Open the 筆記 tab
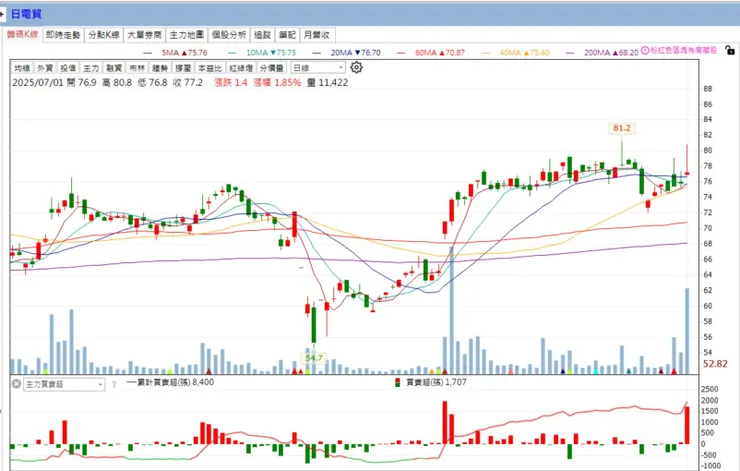The width and height of the screenshot is (740, 471). tap(287, 35)
